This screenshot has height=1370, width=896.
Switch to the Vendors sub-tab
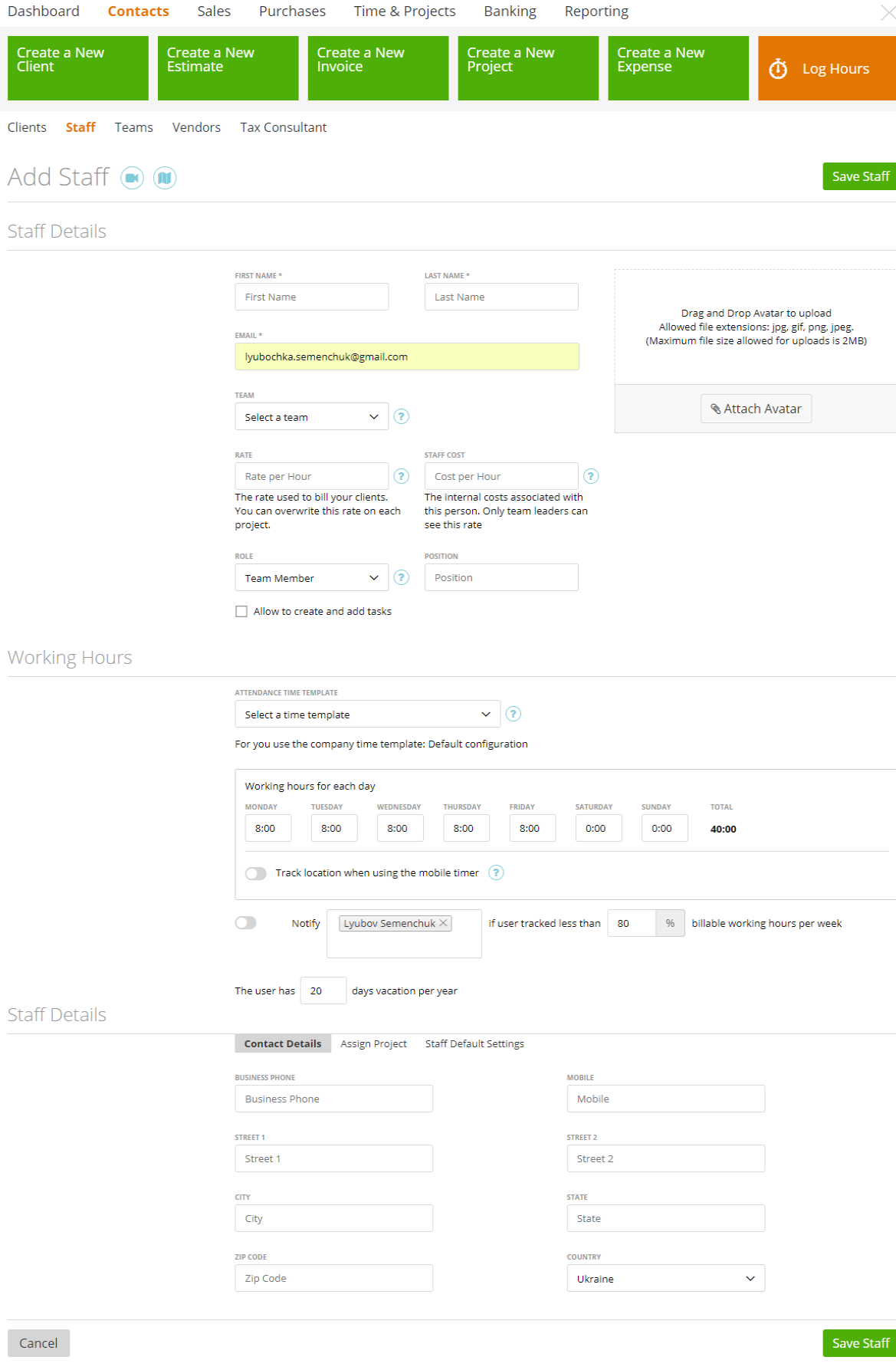196,127
